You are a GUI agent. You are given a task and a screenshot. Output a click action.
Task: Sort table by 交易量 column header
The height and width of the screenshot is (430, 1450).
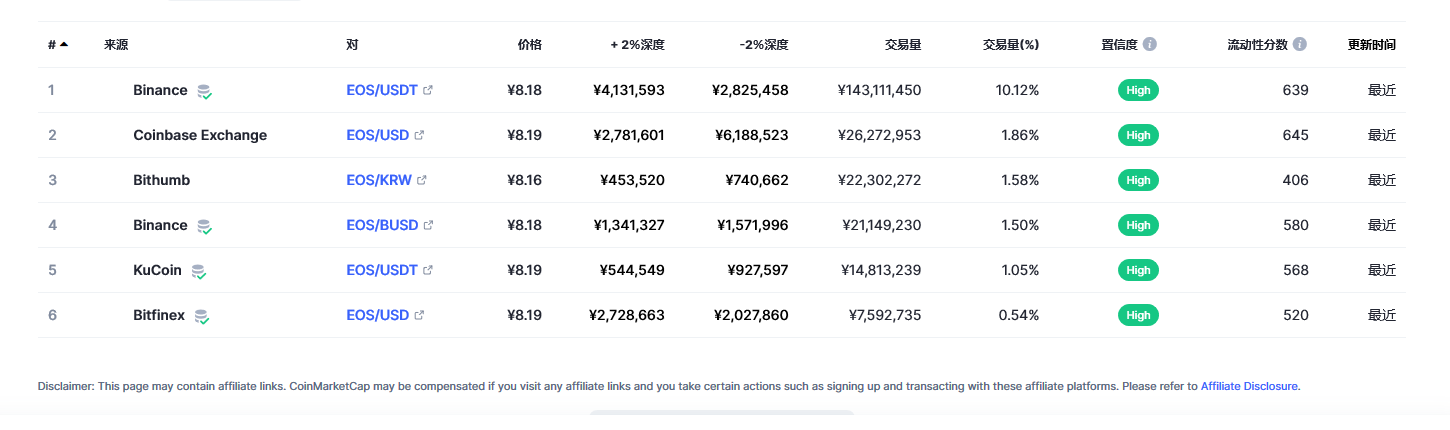tap(902, 45)
